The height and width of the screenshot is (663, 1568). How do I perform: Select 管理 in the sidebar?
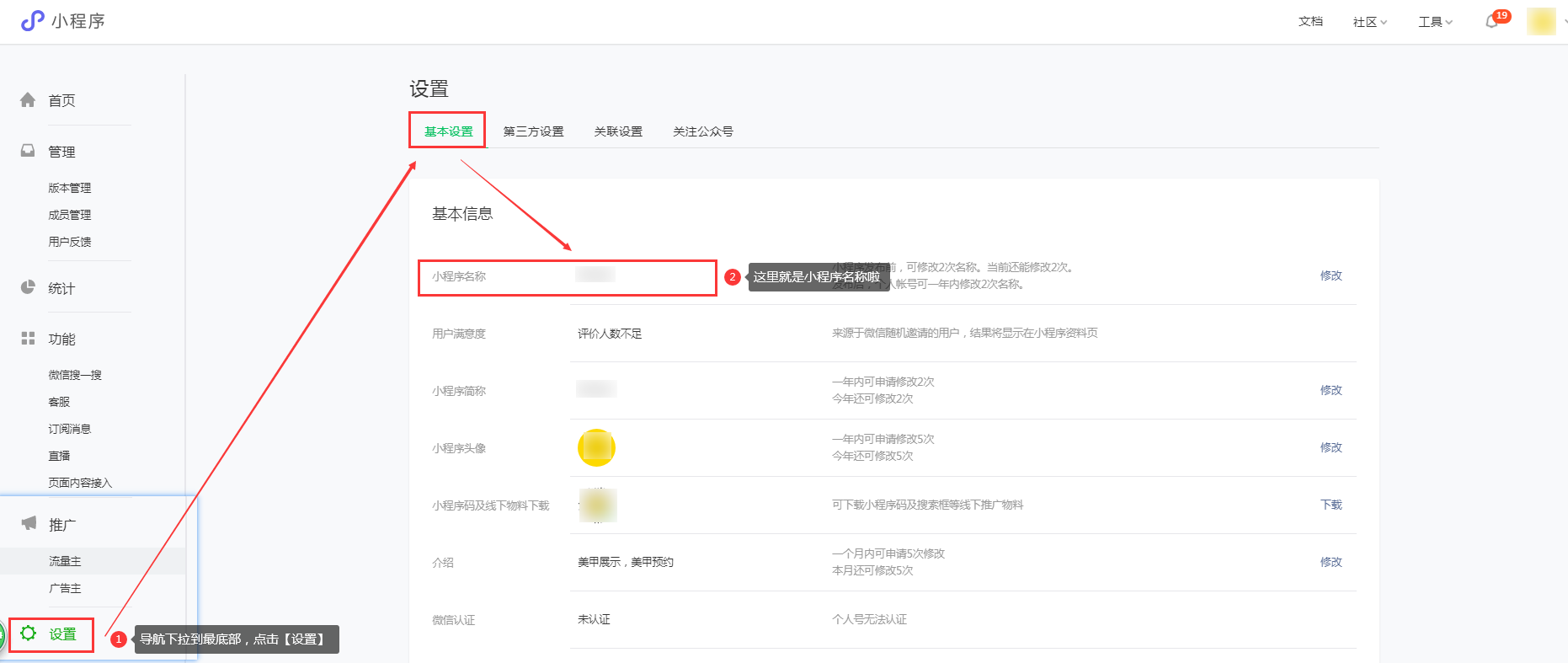click(61, 152)
